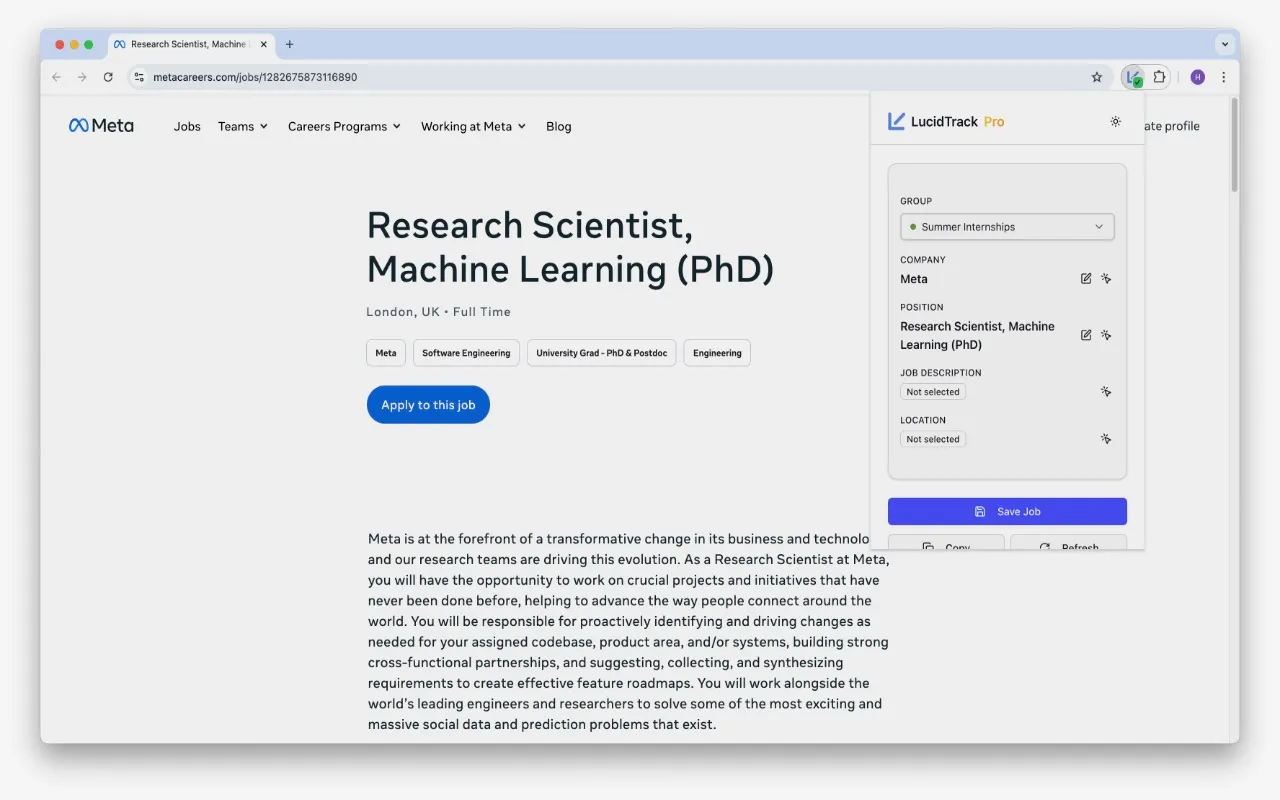Reload the page
1280x800 pixels.
coord(108,77)
